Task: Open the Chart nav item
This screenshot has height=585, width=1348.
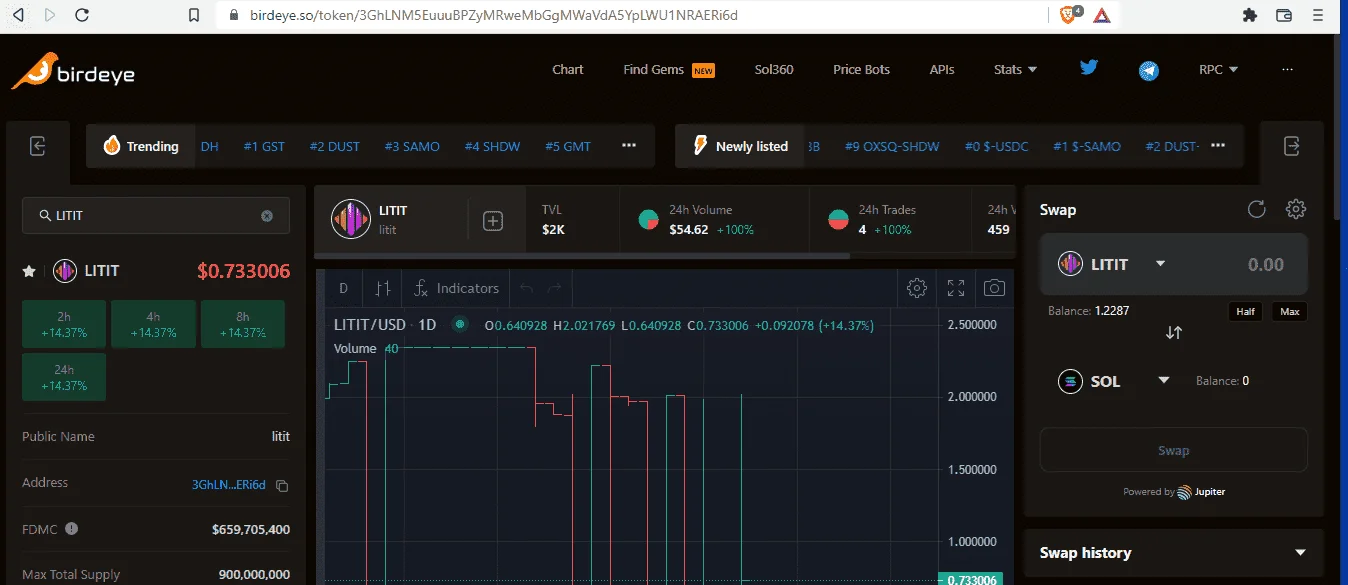Action: (x=567, y=70)
